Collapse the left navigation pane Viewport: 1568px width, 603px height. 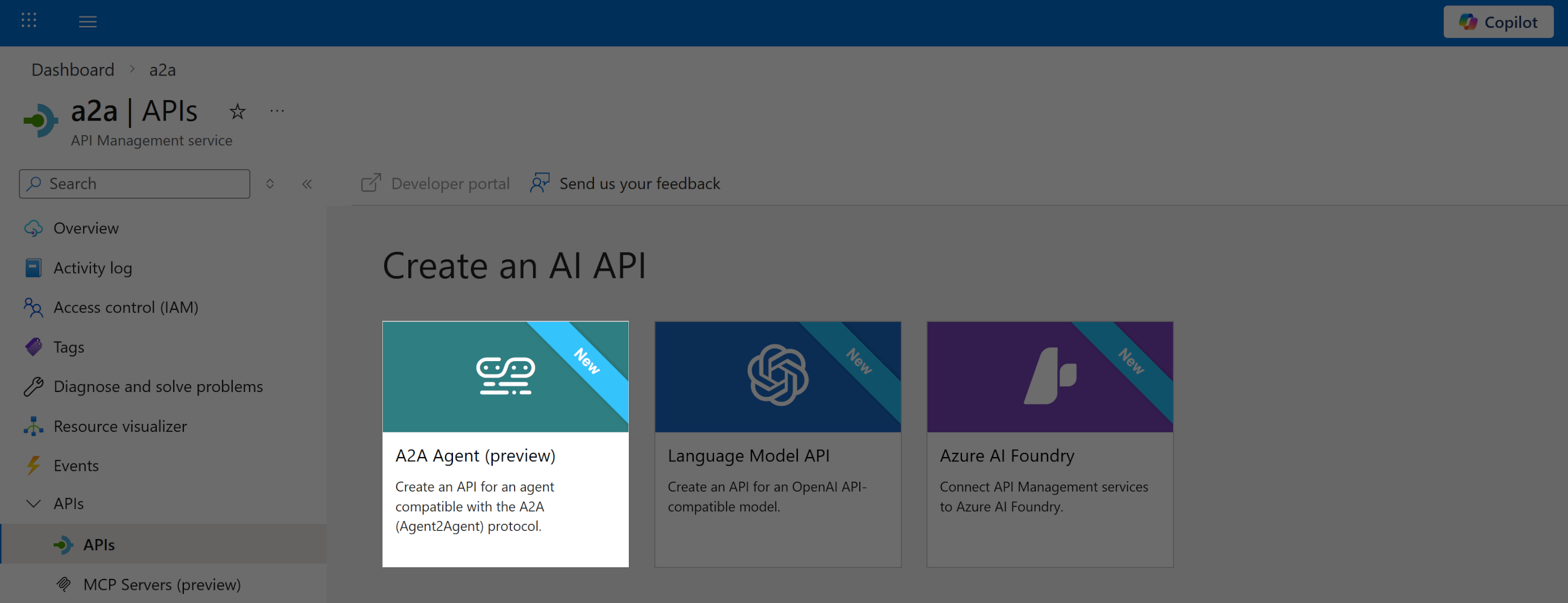click(x=308, y=183)
